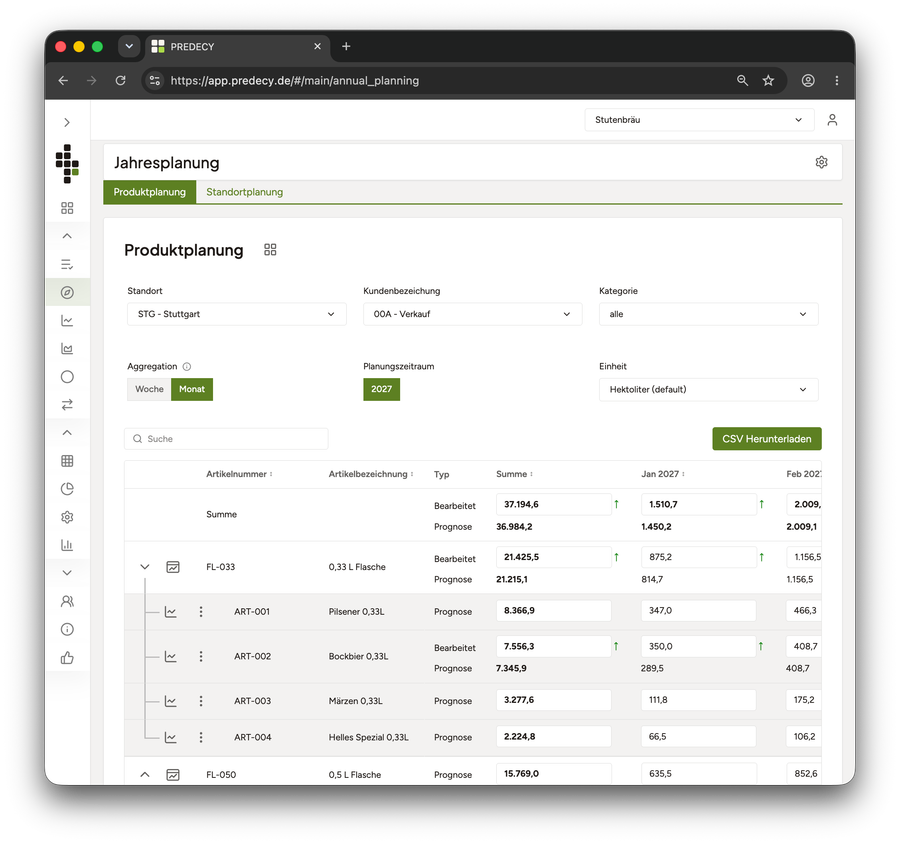Image resolution: width=900 pixels, height=844 pixels.
Task: Sort by the Artikelbezeichnung column header
Action: tap(370, 474)
